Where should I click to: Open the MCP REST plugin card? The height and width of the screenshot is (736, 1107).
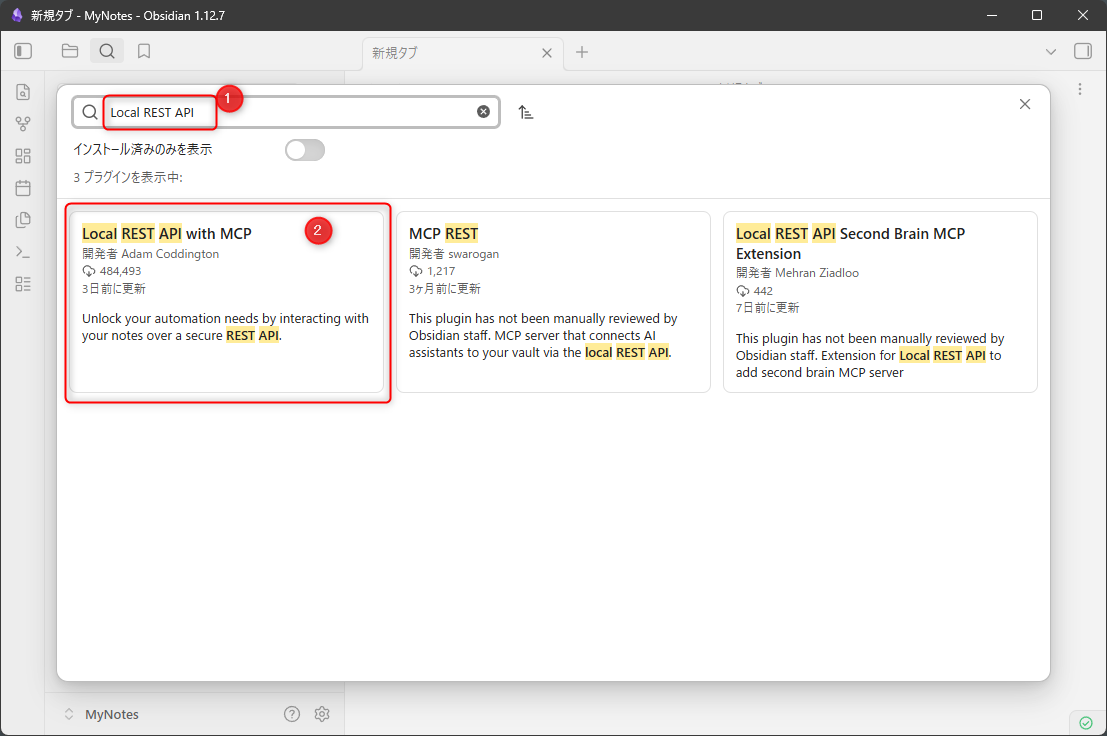(x=554, y=302)
